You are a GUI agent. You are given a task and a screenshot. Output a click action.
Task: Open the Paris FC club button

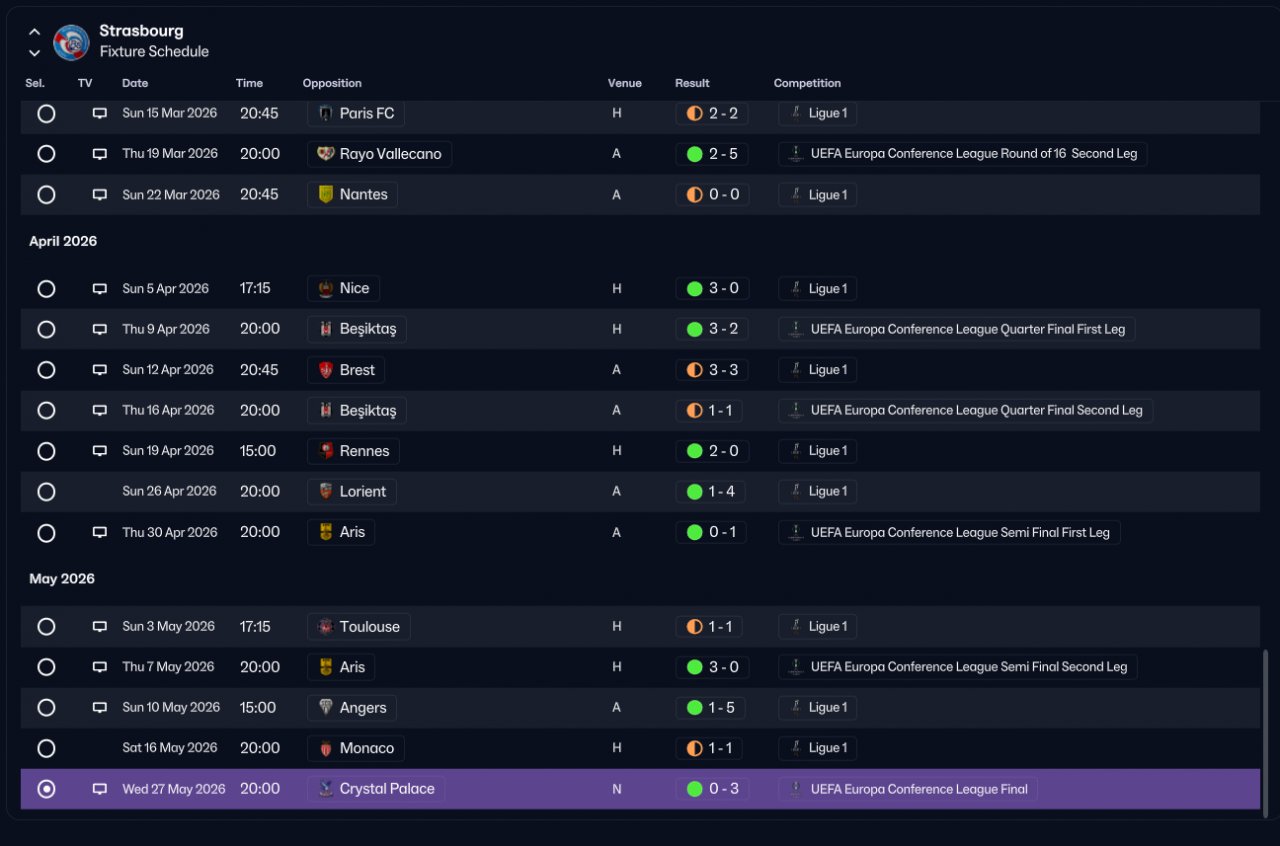click(356, 113)
